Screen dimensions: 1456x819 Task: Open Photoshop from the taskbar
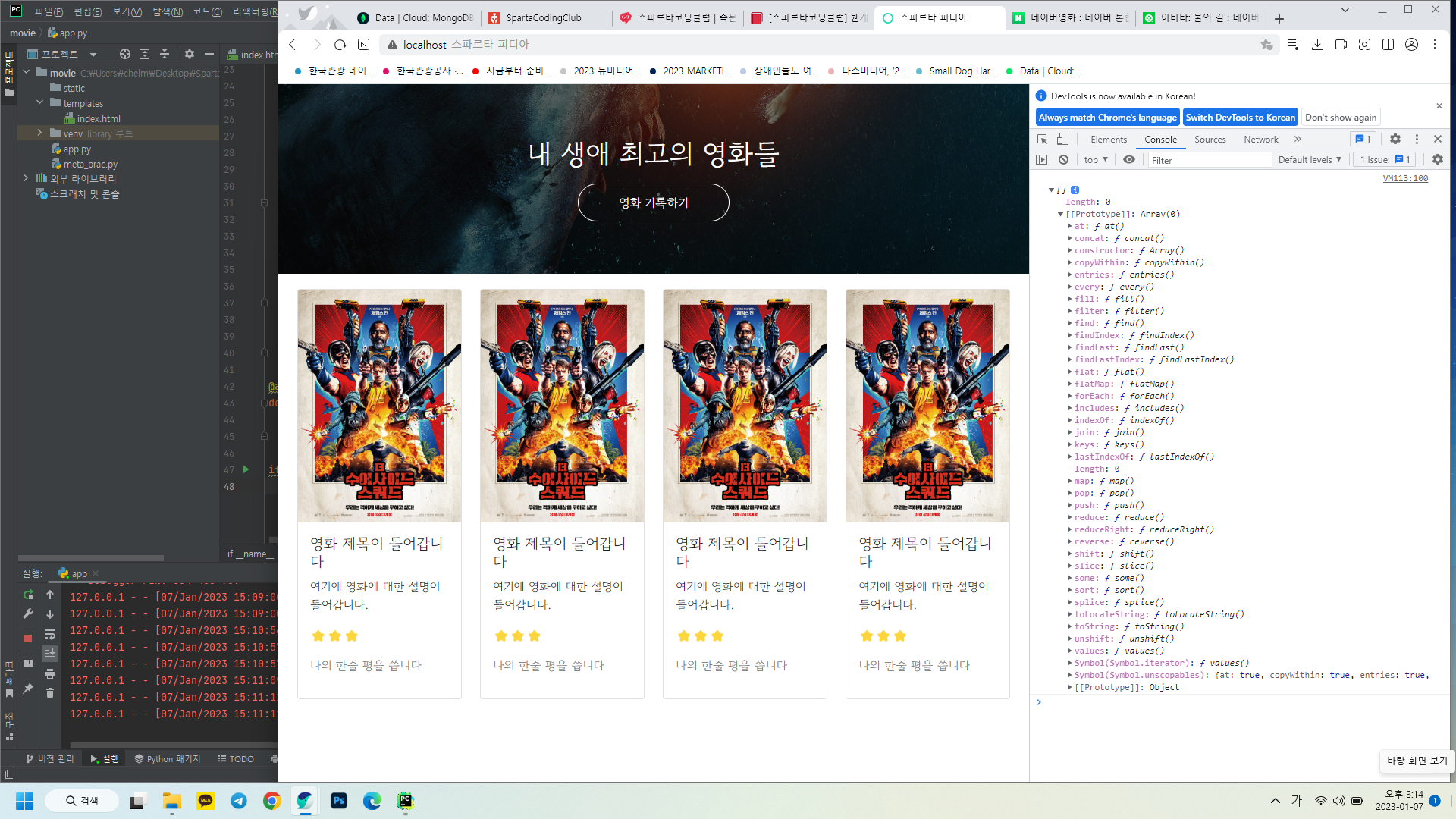pyautogui.click(x=338, y=801)
